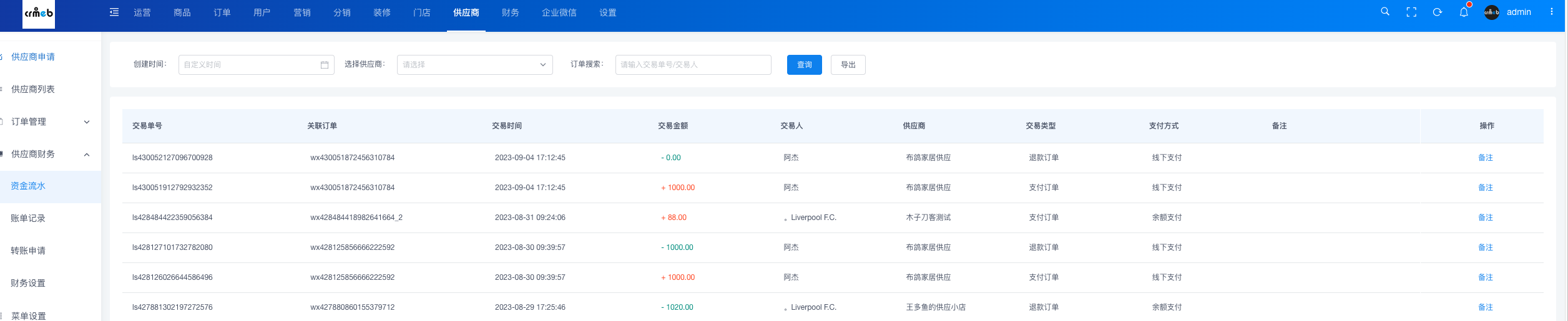Image resolution: width=1568 pixels, height=321 pixels.
Task: Open the 商品 top menu
Action: coord(182,12)
